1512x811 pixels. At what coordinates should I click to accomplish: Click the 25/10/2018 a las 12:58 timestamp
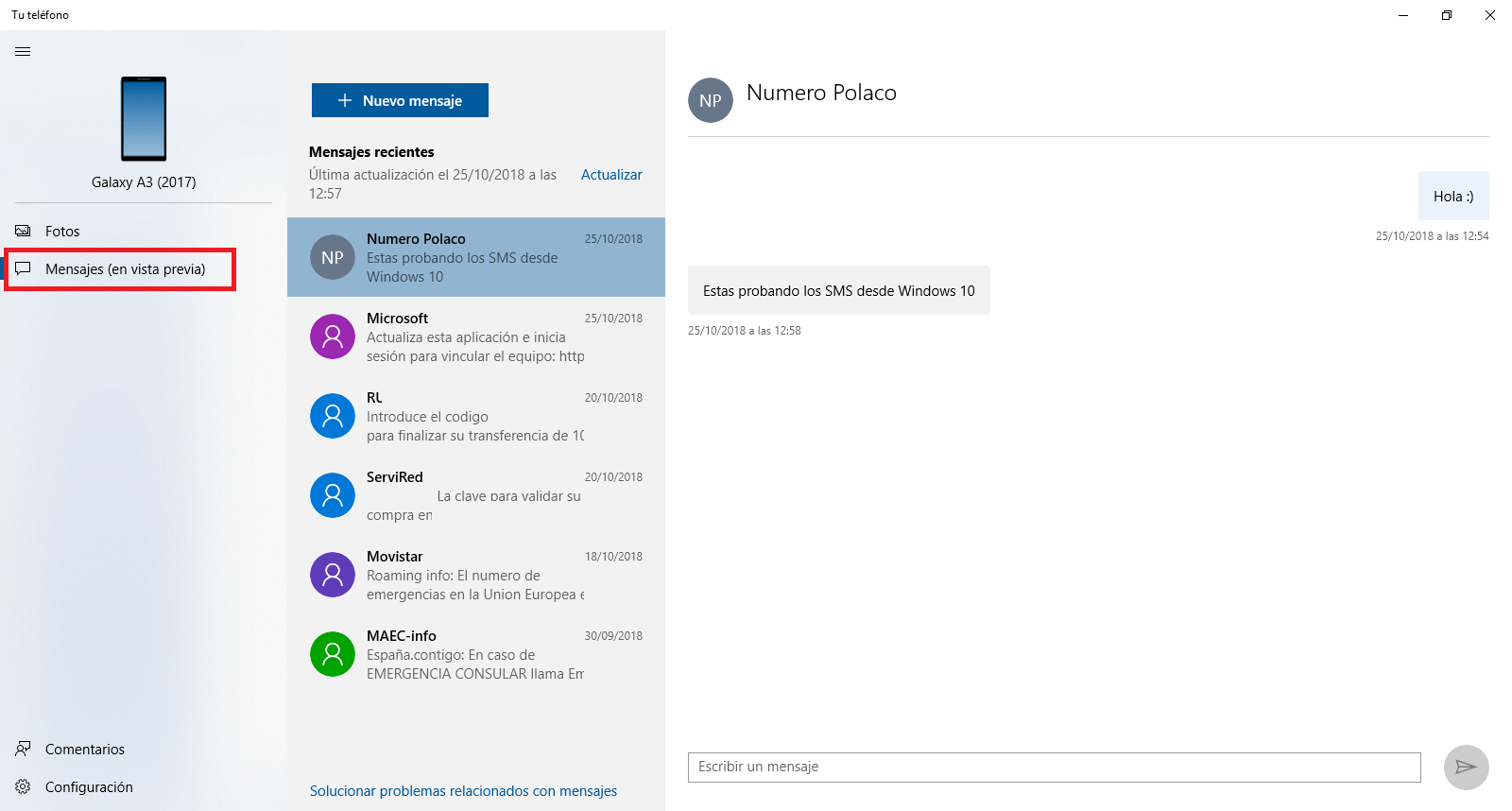click(x=745, y=331)
